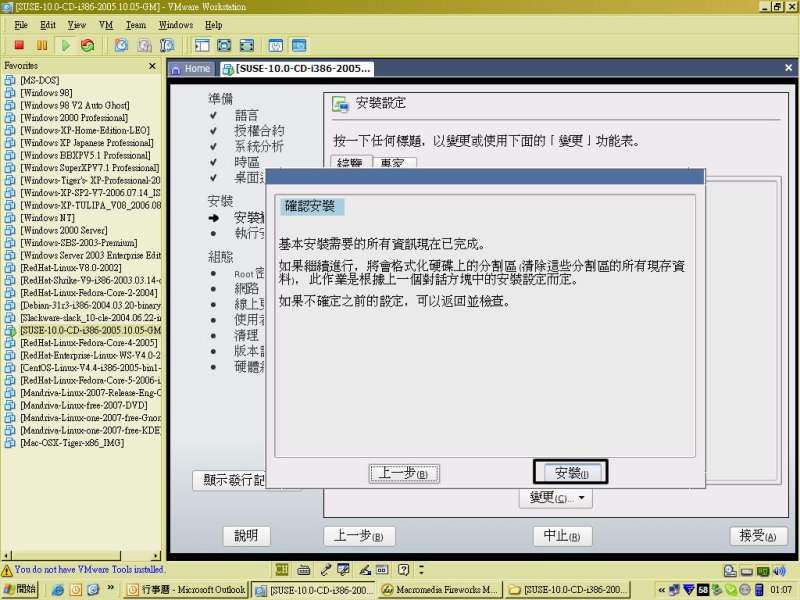Open the SUSE folder taskbar button
This screenshot has height=600, width=800.
[568, 590]
